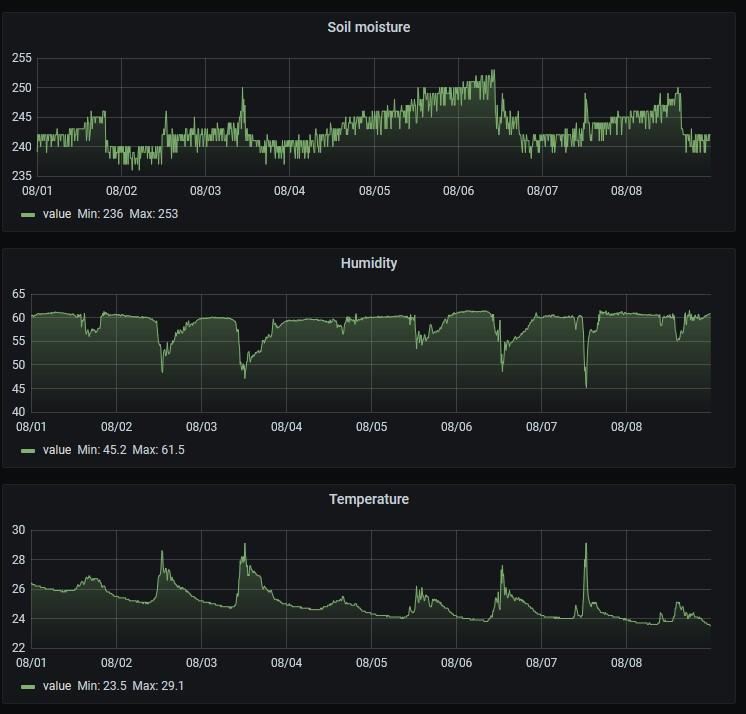Click Humidity legend 'Max: 61.5' value

point(158,450)
